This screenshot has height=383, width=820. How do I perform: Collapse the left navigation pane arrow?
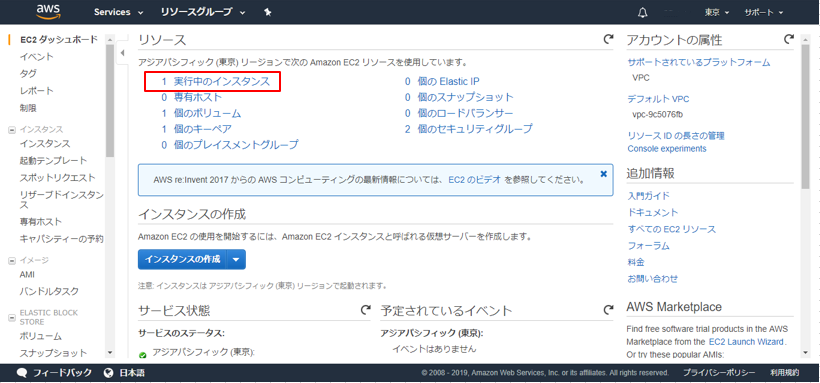(122, 53)
